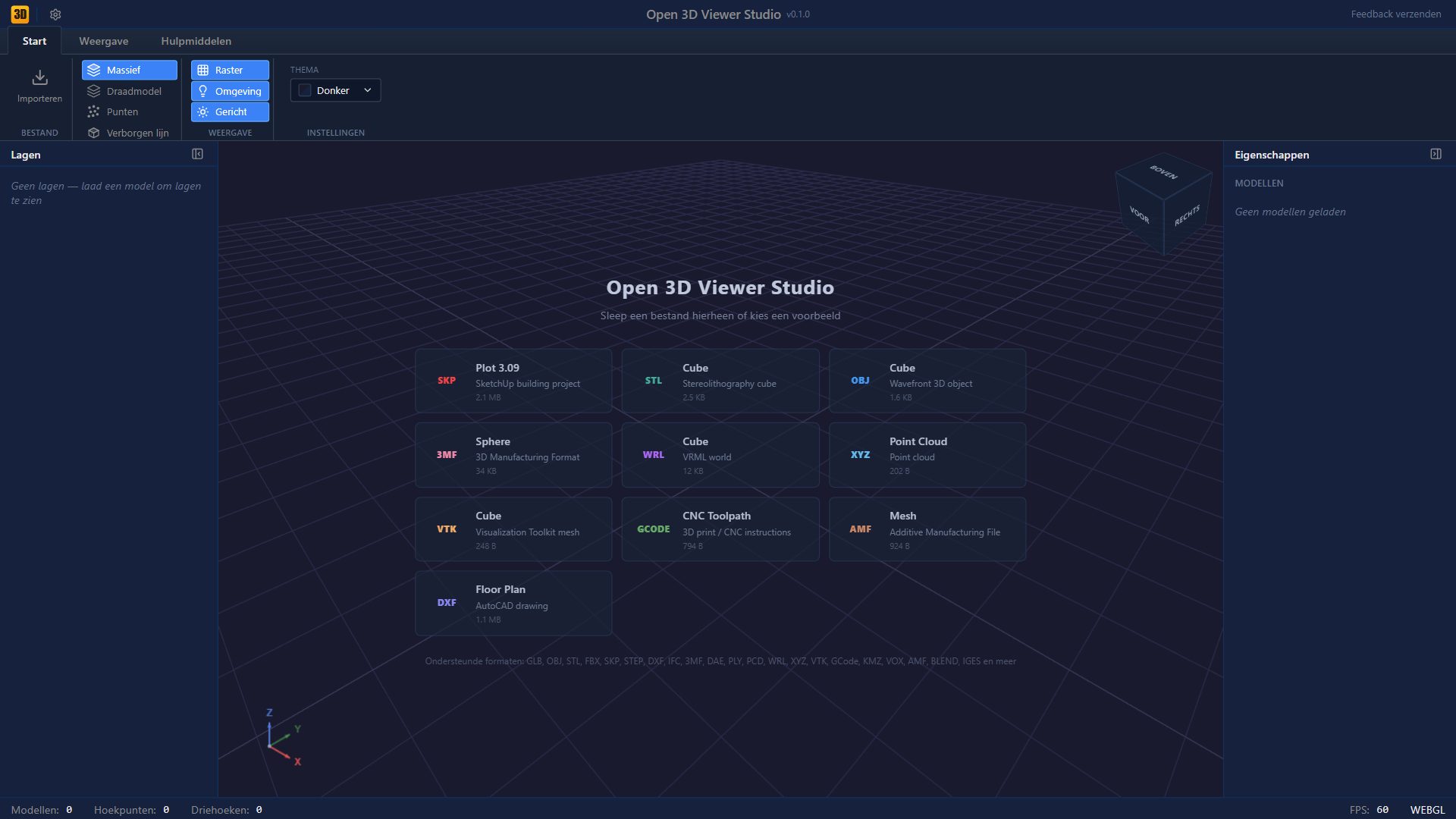Switch to Draadmodel wireframe mode
This screenshot has height=819, width=1456.
click(130, 91)
